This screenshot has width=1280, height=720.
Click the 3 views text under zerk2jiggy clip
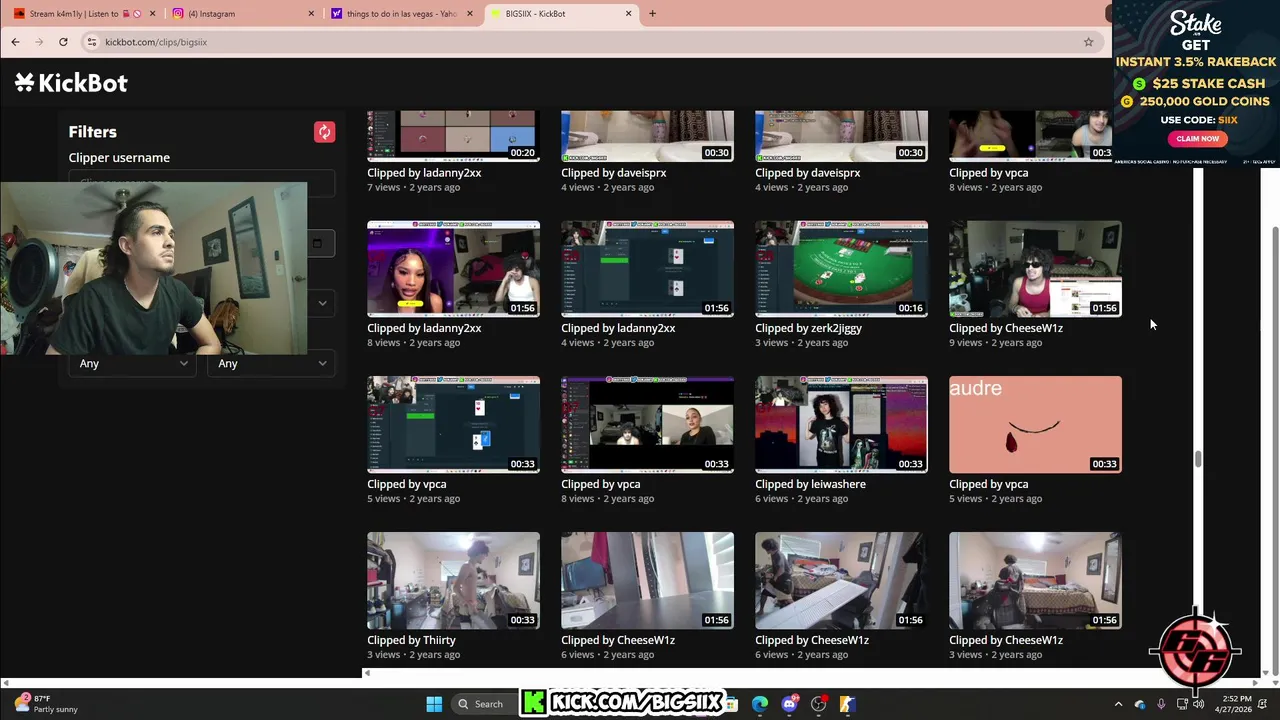pyautogui.click(x=771, y=343)
